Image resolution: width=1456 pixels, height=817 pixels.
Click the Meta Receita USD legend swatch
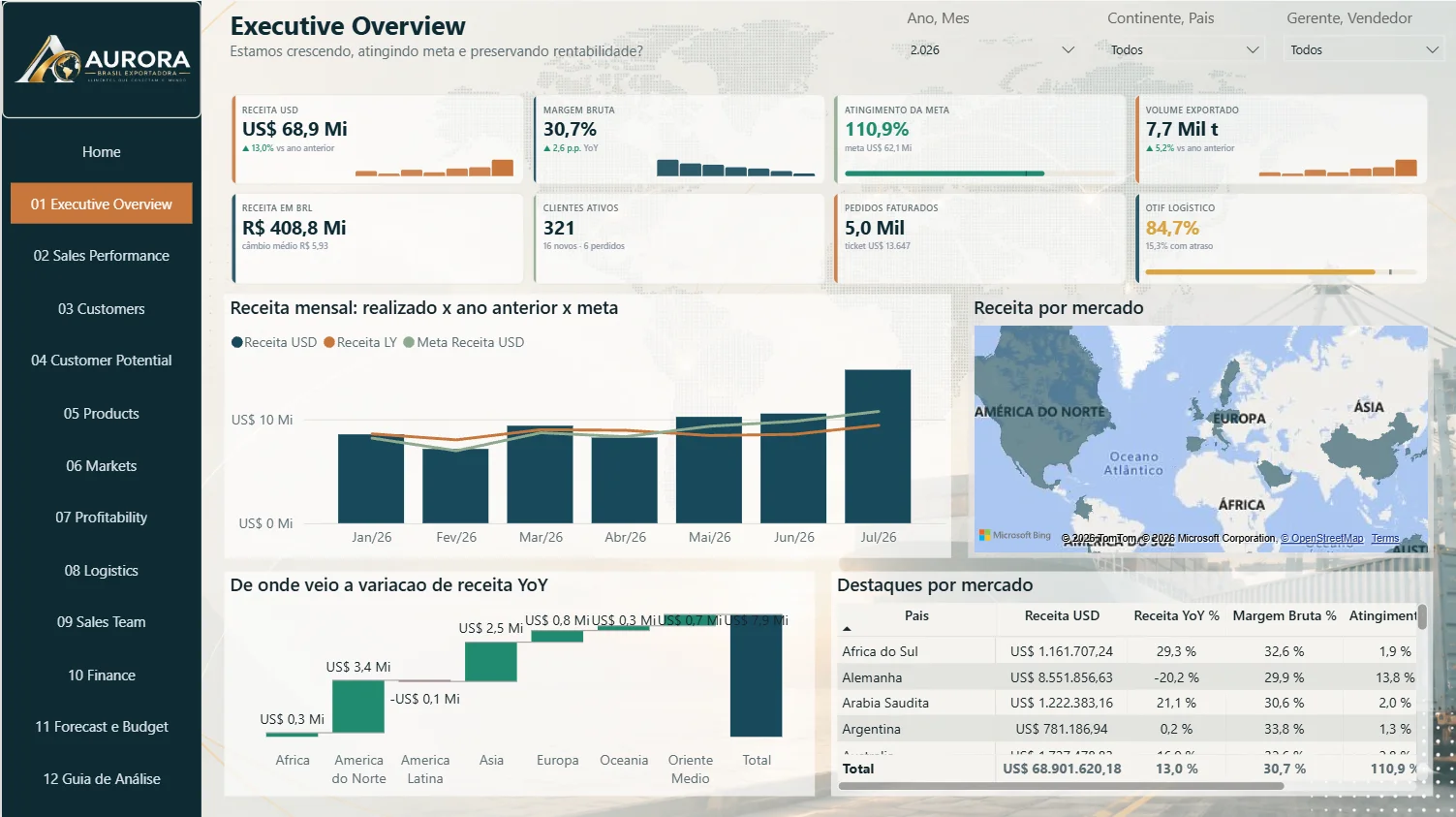coord(409,342)
